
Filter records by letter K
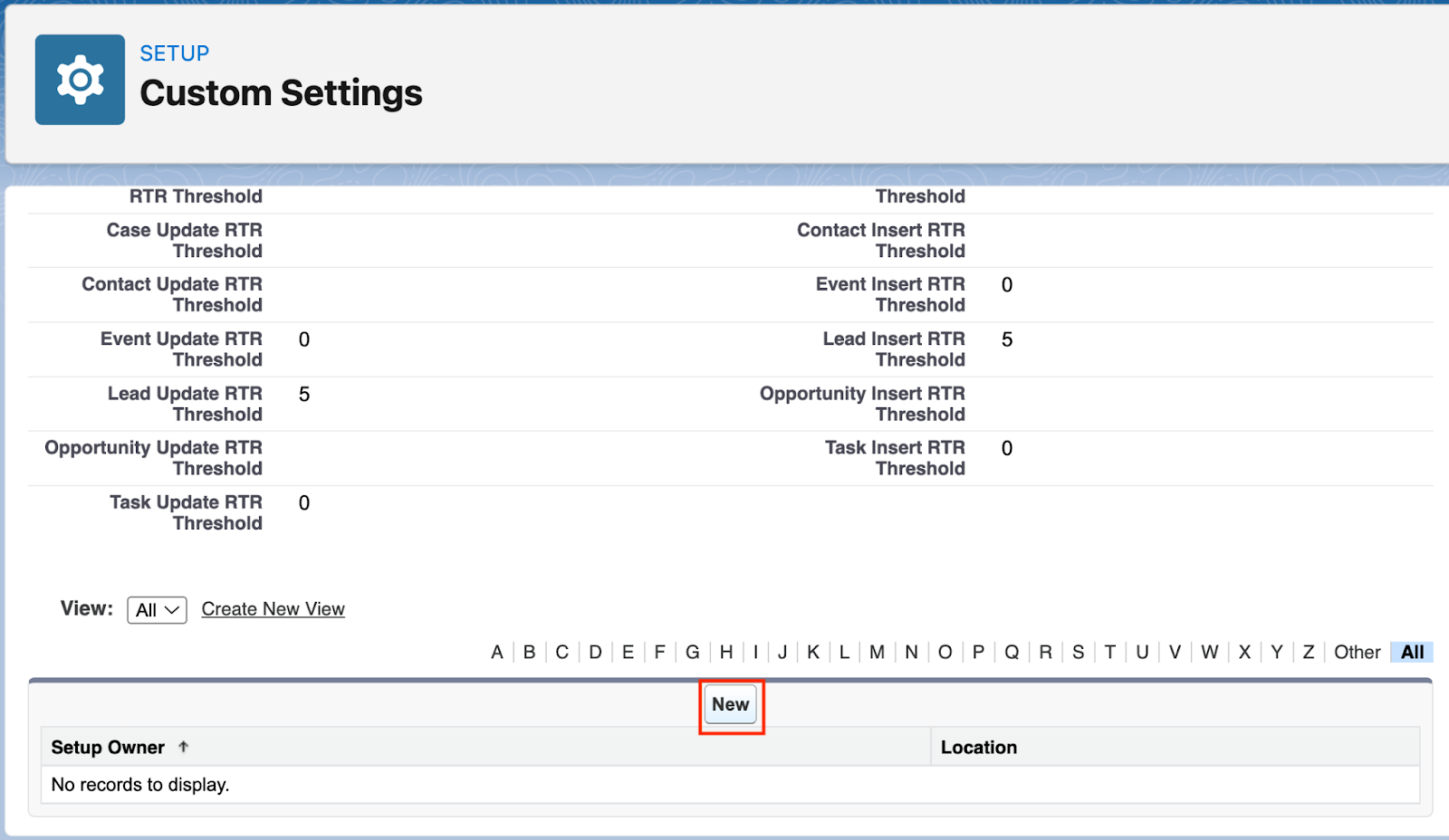(x=813, y=652)
